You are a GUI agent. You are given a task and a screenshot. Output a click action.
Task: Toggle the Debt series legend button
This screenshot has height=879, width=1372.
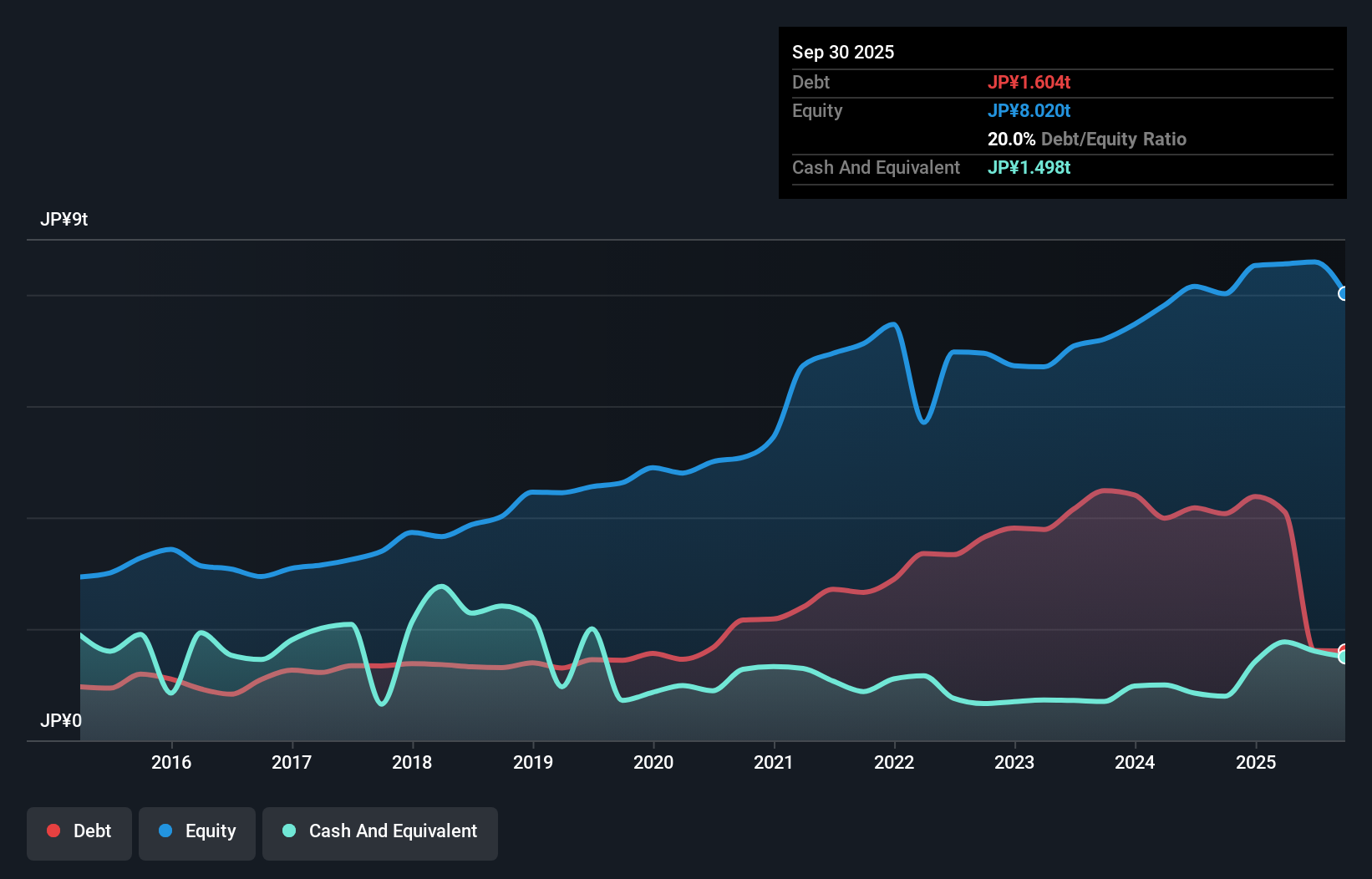click(x=79, y=833)
